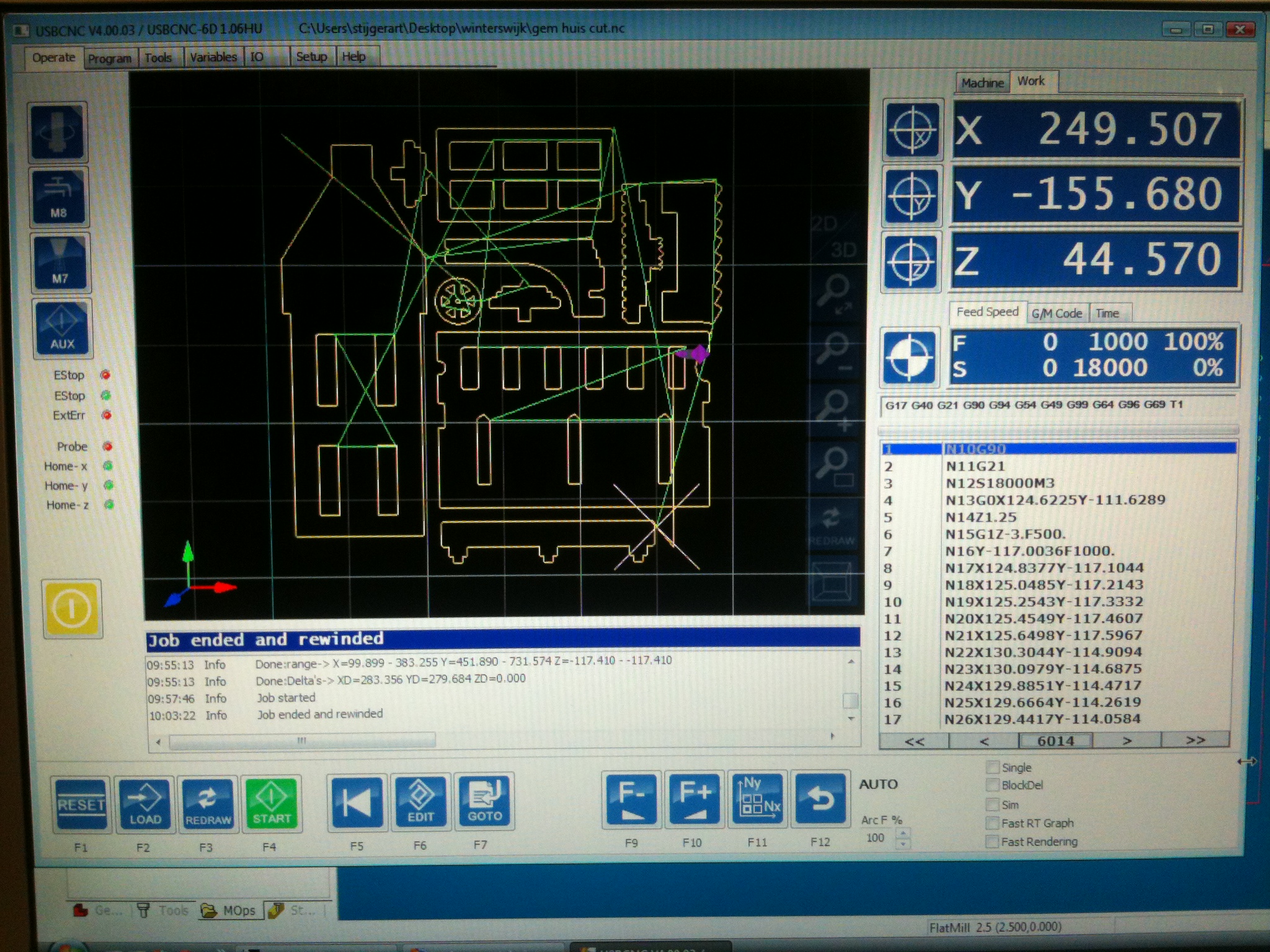Toggle the M8 flood coolant icon
The width and height of the screenshot is (1270, 952).
coord(58,197)
